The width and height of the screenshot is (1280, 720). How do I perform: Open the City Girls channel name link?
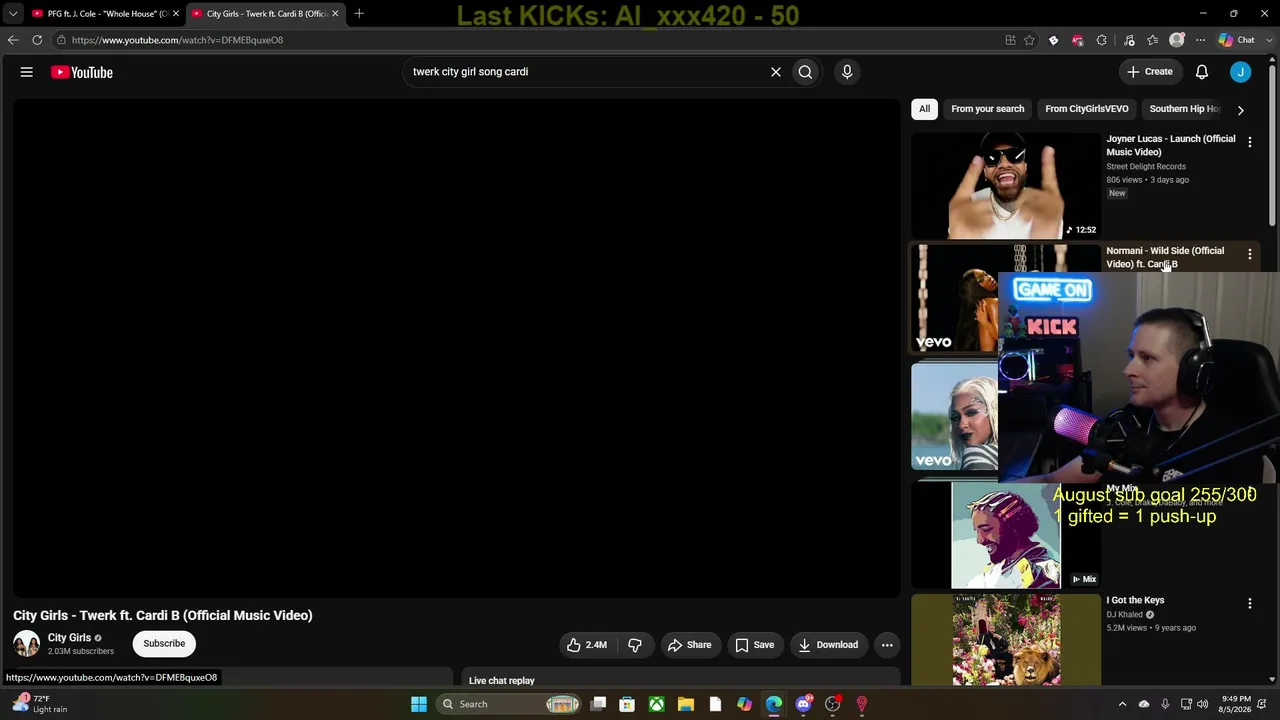(x=69, y=638)
